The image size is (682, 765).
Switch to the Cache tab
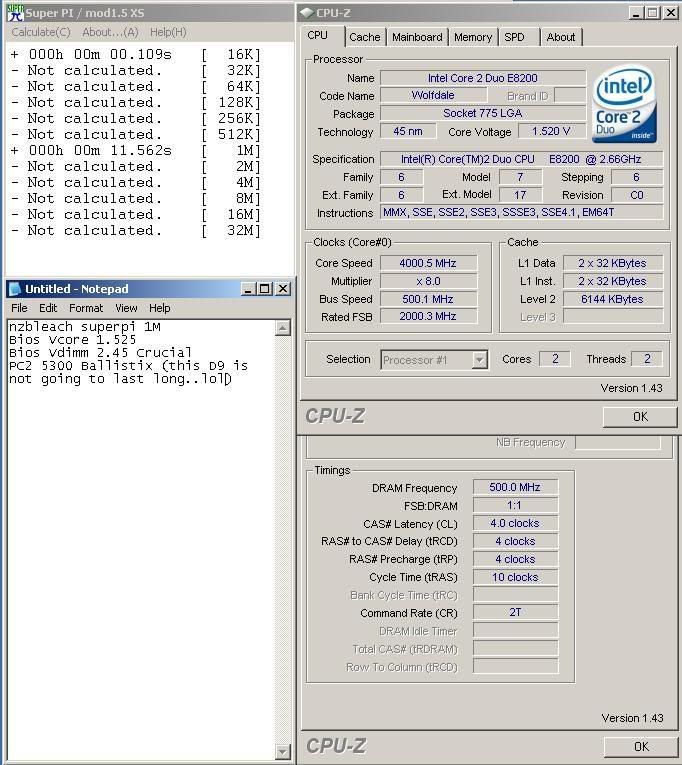tap(364, 37)
